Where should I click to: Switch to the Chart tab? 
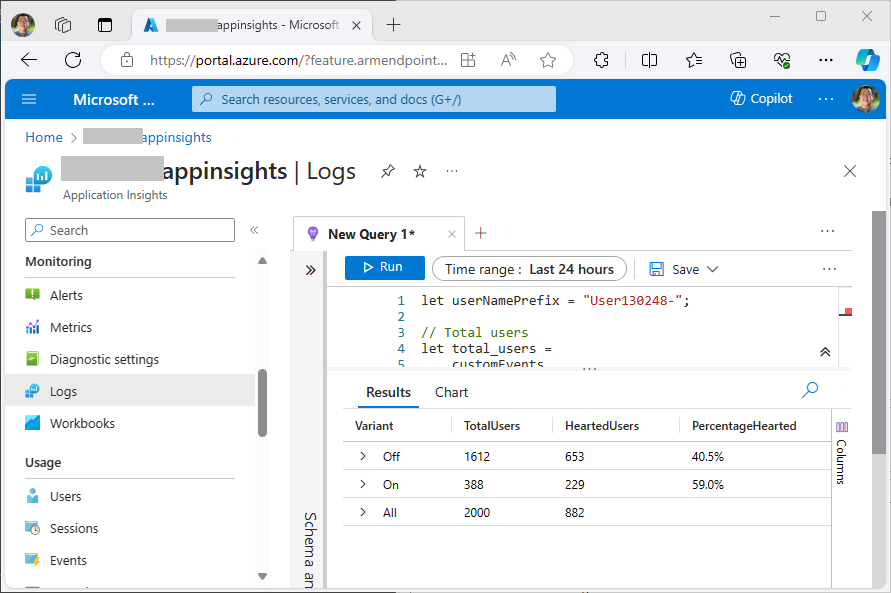click(x=451, y=392)
